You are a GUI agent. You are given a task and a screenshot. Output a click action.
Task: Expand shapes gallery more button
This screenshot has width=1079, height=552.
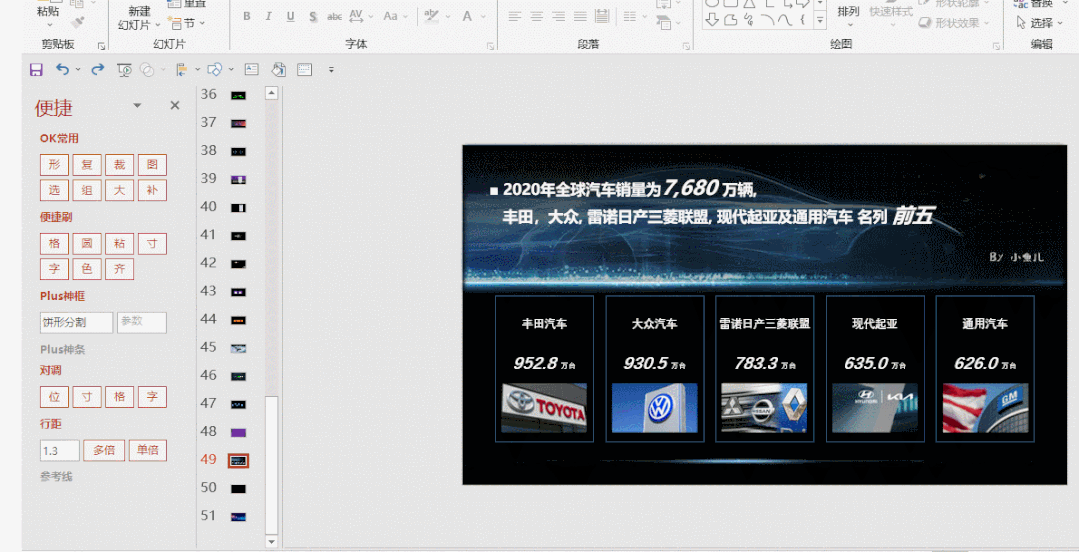[820, 21]
